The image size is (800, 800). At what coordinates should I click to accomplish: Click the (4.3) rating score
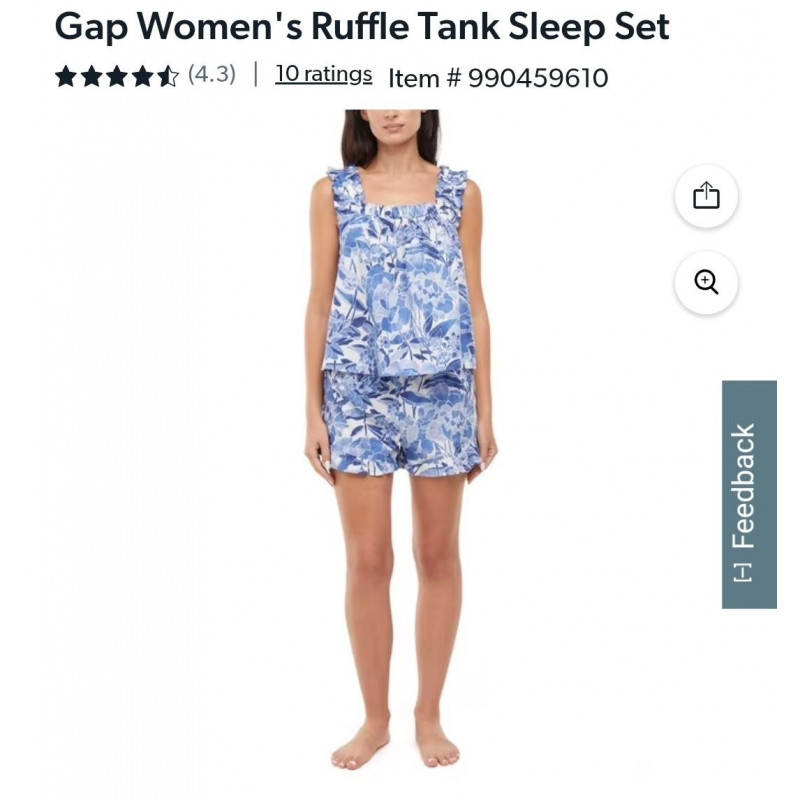click(x=212, y=74)
